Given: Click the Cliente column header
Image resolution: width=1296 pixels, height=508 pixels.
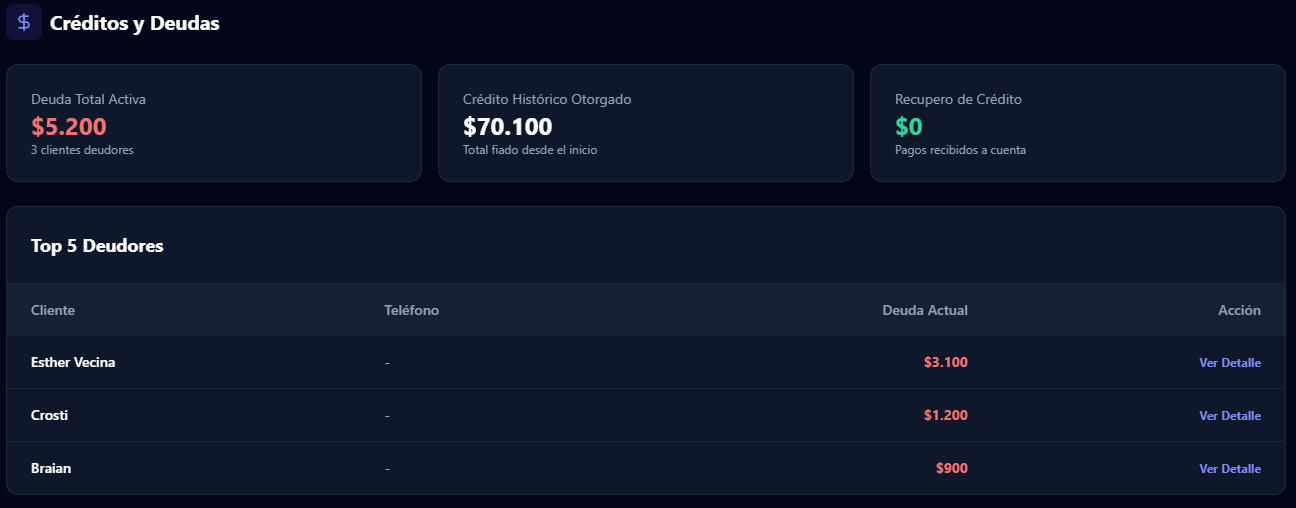Looking at the screenshot, I should click(53, 310).
